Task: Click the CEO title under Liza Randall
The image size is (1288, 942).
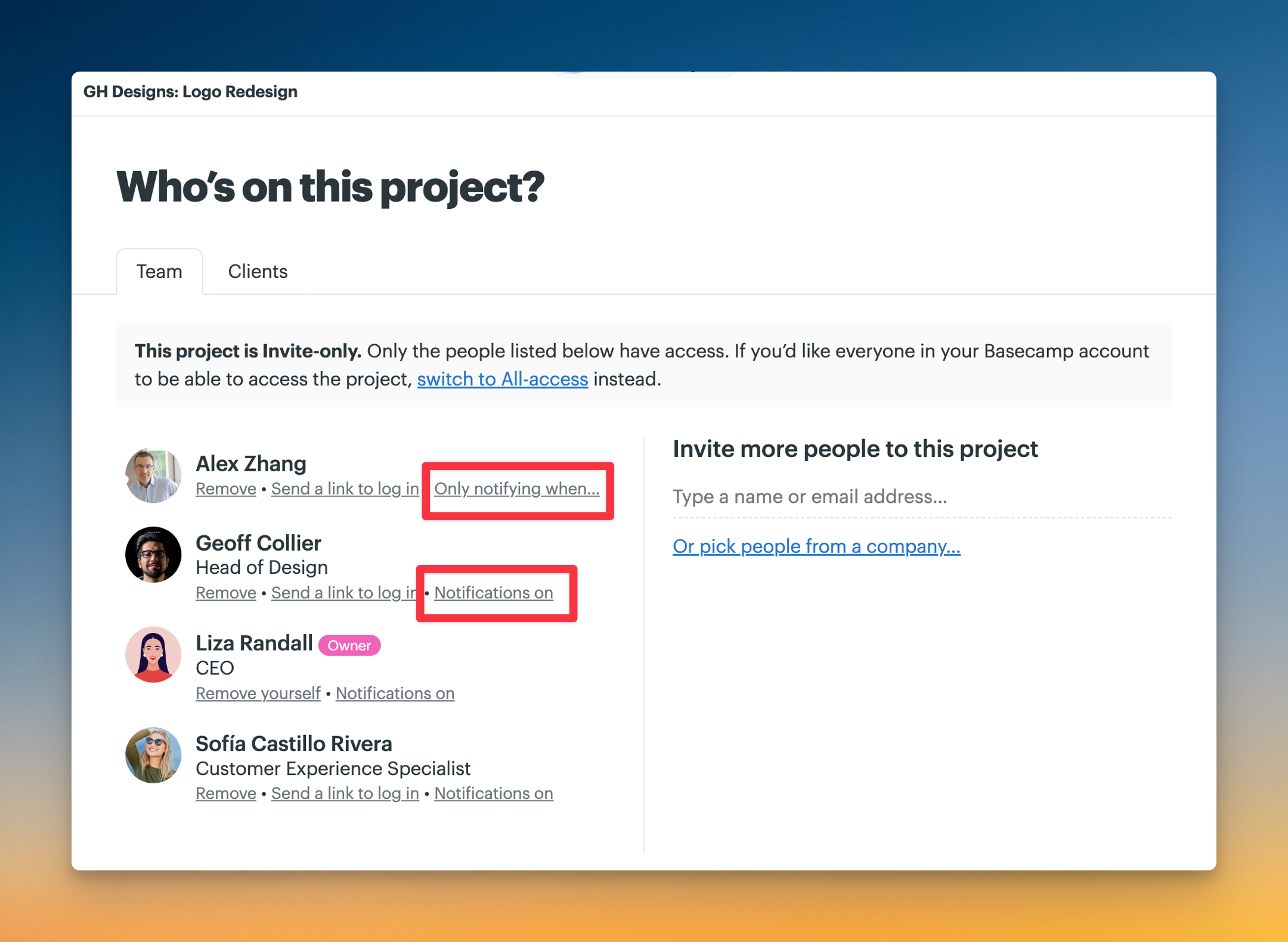Action: pyautogui.click(x=215, y=668)
